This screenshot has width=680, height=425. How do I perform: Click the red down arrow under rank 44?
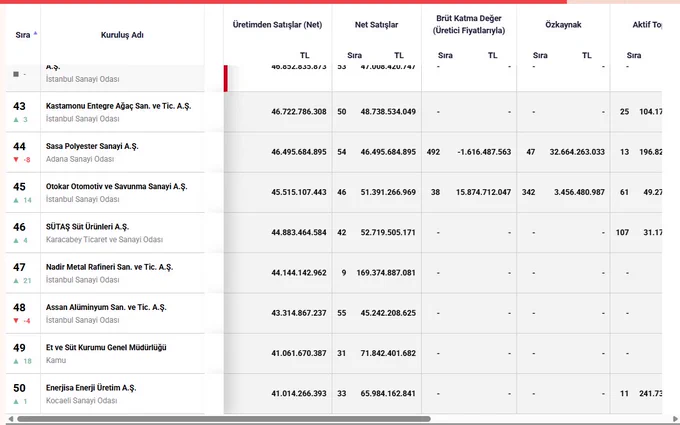coord(16,160)
